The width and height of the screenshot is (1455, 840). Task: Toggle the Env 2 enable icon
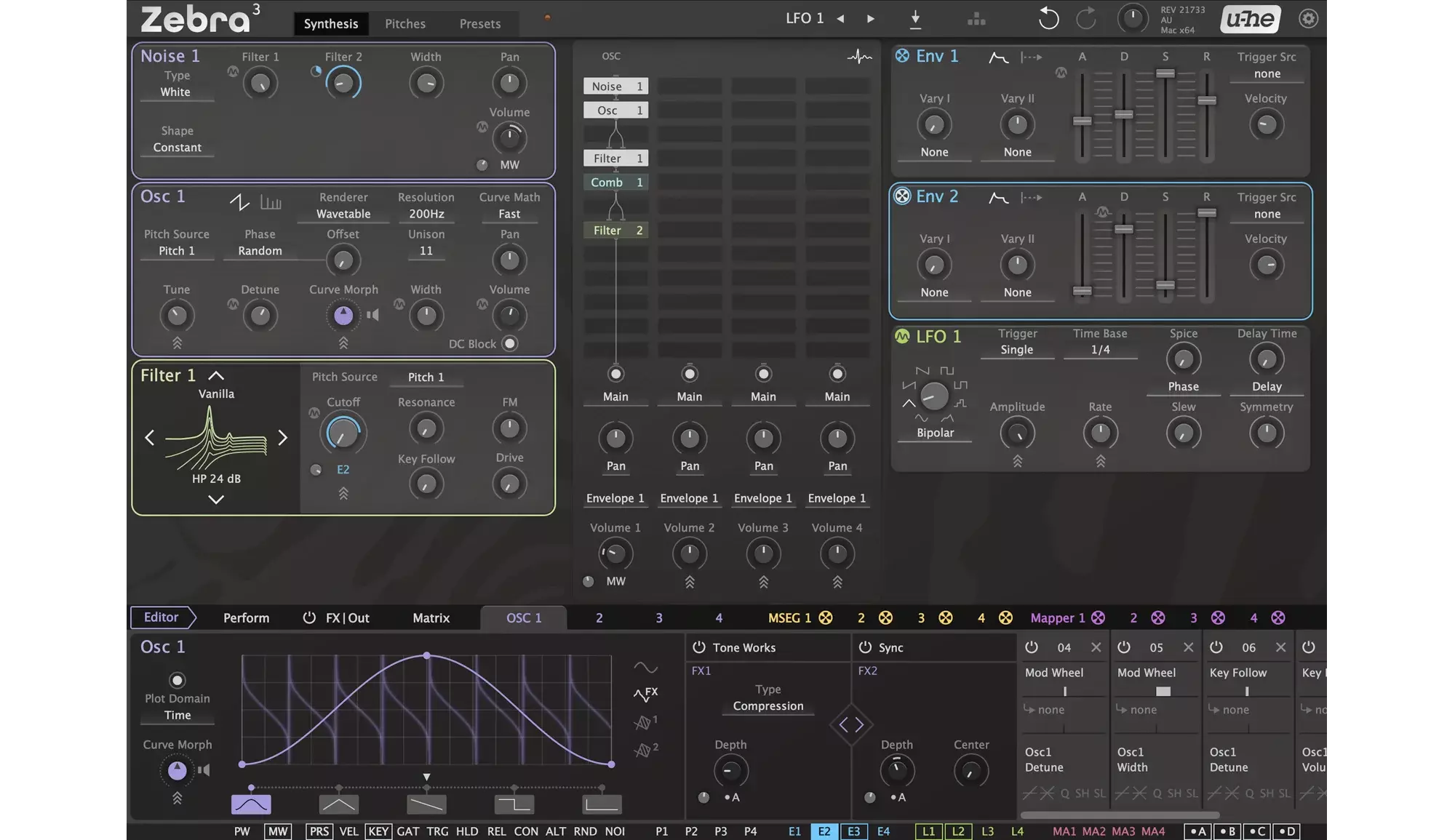[902, 196]
